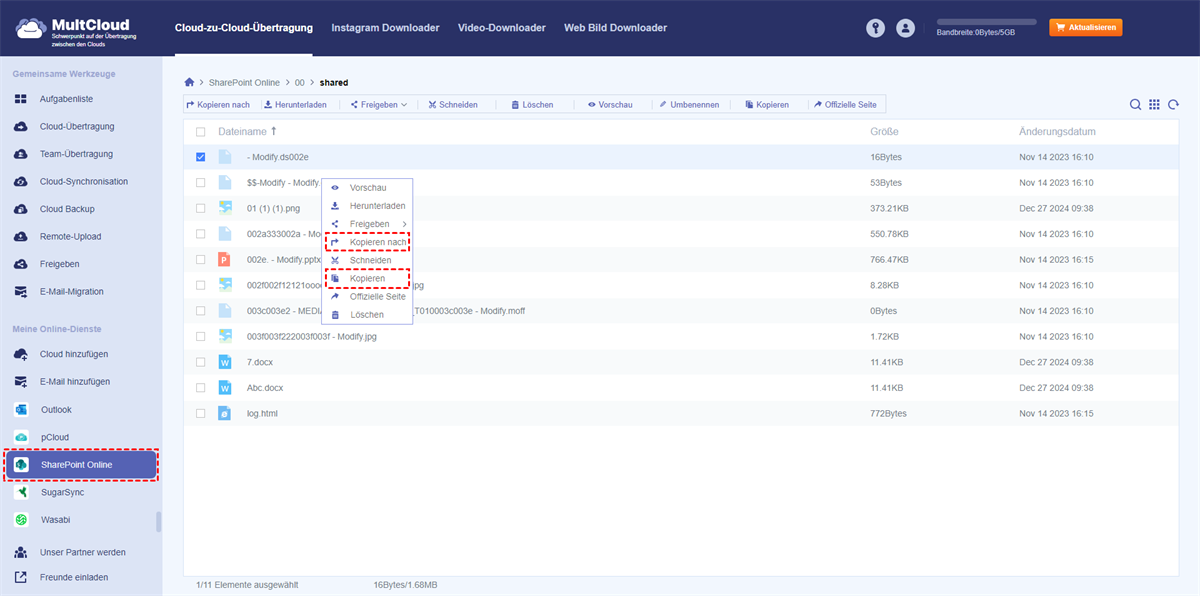The width and height of the screenshot is (1200, 596).
Task: Click Cloud hinzufügen icon
Action: 20,354
